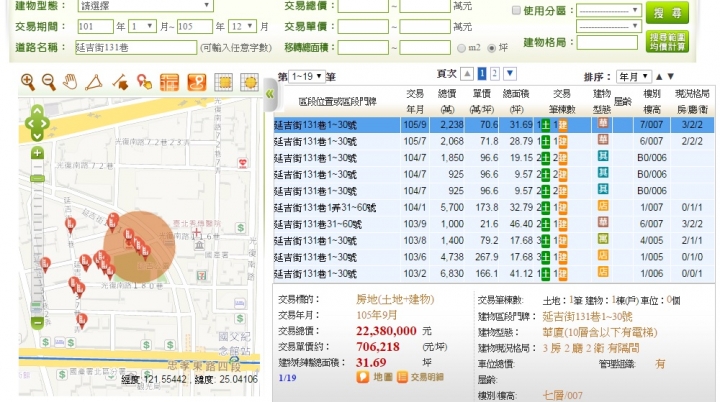Sort ascending with the up triangle

click(659, 77)
